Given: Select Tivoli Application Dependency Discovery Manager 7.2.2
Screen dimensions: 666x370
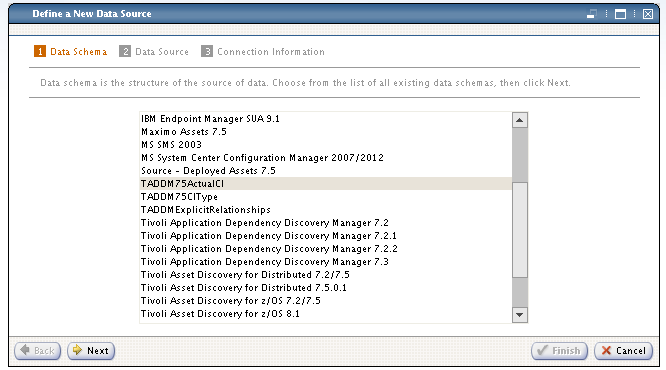Looking at the screenshot, I should (325, 249).
